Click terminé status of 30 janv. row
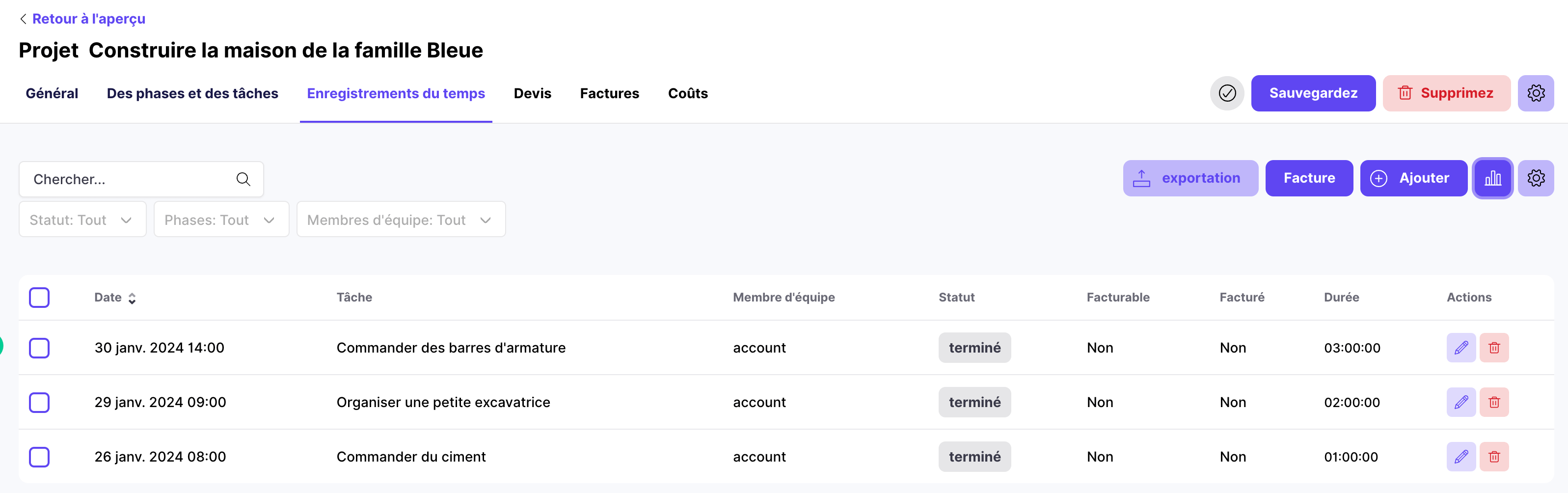Image resolution: width=1568 pixels, height=493 pixels. [x=974, y=348]
